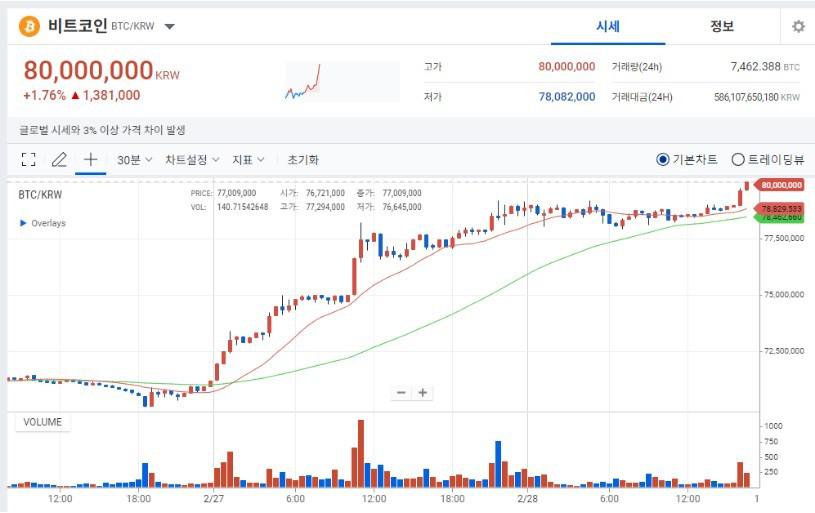The image size is (815, 513).
Task: Expand the 지표 indicators dropdown
Action: pyautogui.click(x=248, y=160)
